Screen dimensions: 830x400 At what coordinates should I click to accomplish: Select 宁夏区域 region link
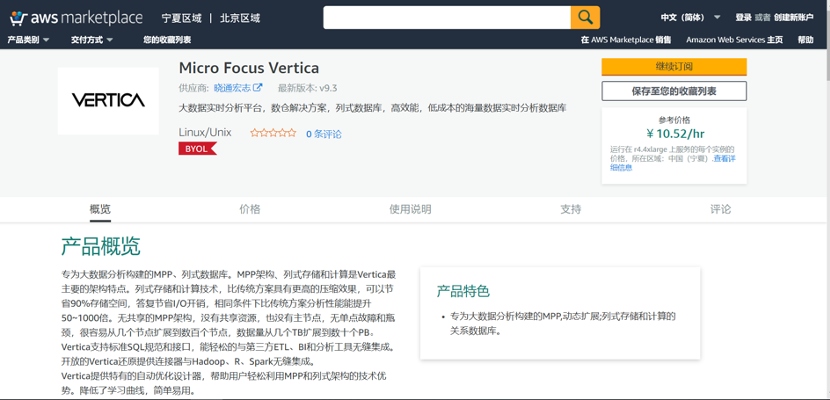pos(182,18)
